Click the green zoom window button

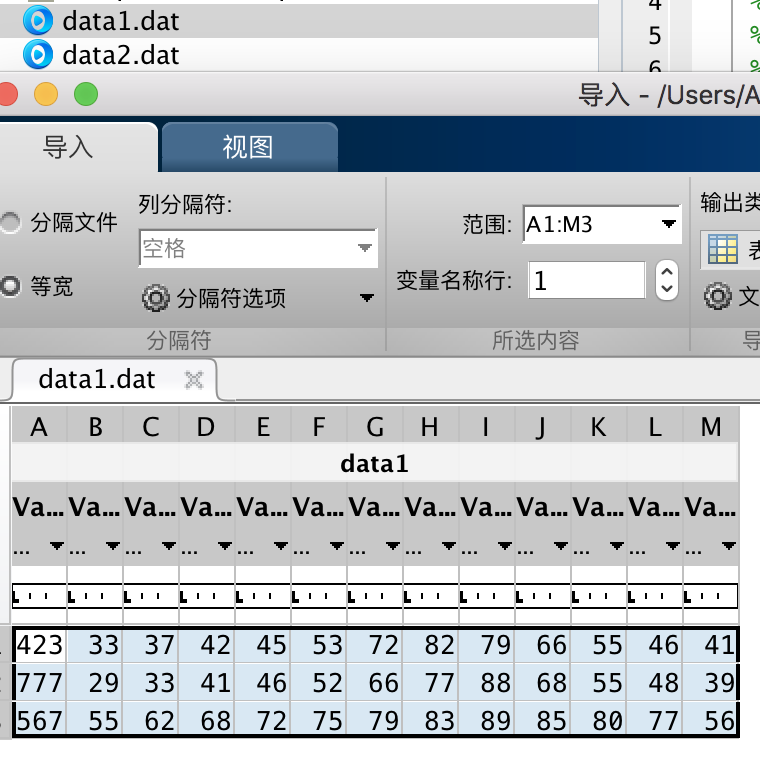86,94
